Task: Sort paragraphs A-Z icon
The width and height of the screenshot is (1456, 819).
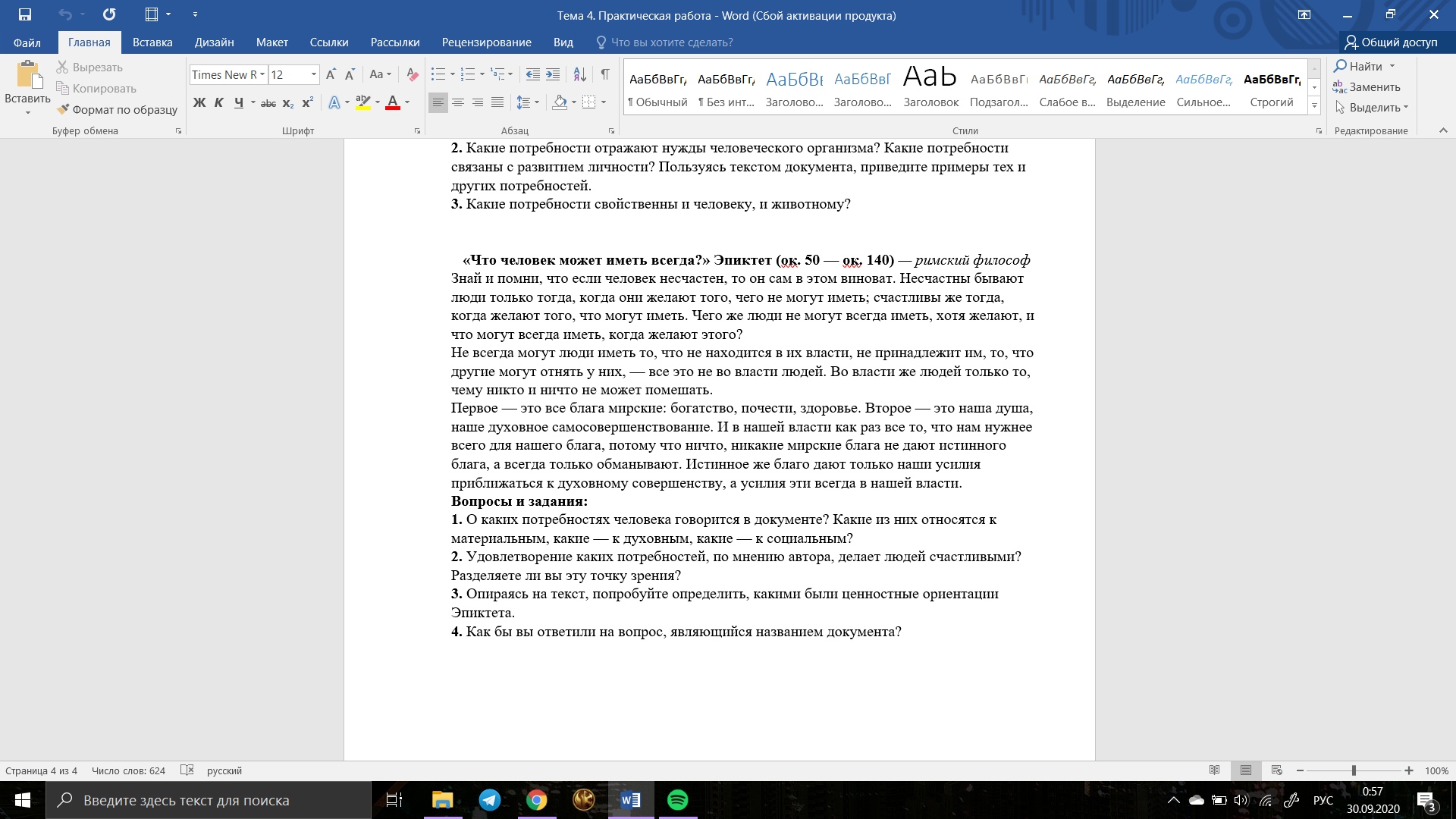Action: click(579, 74)
